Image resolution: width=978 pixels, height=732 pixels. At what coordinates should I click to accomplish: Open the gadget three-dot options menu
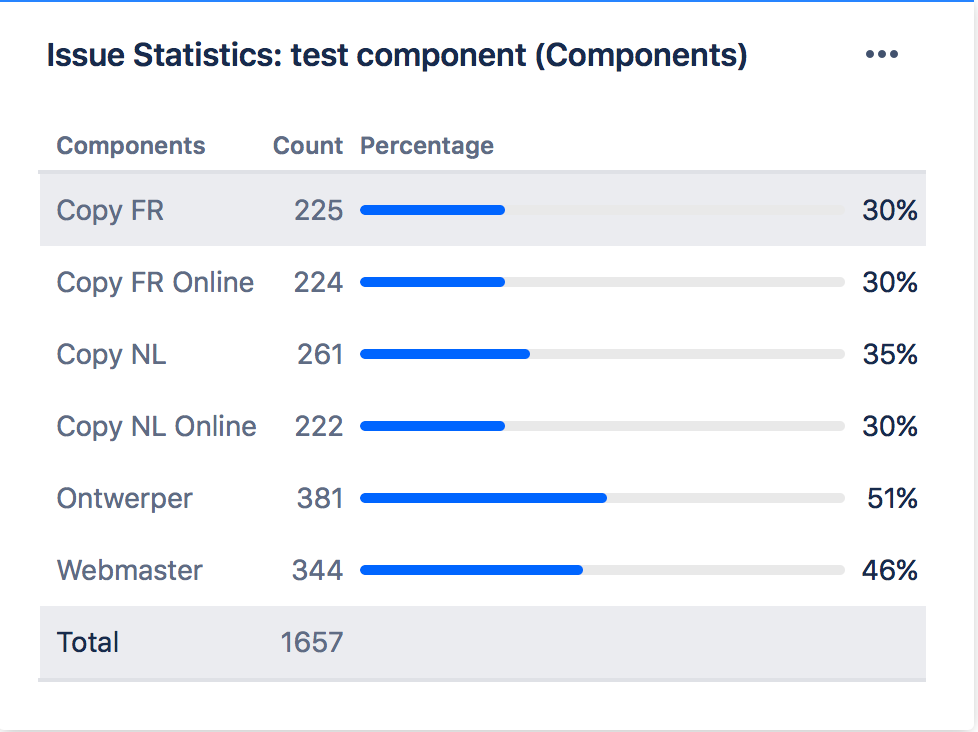point(881,54)
